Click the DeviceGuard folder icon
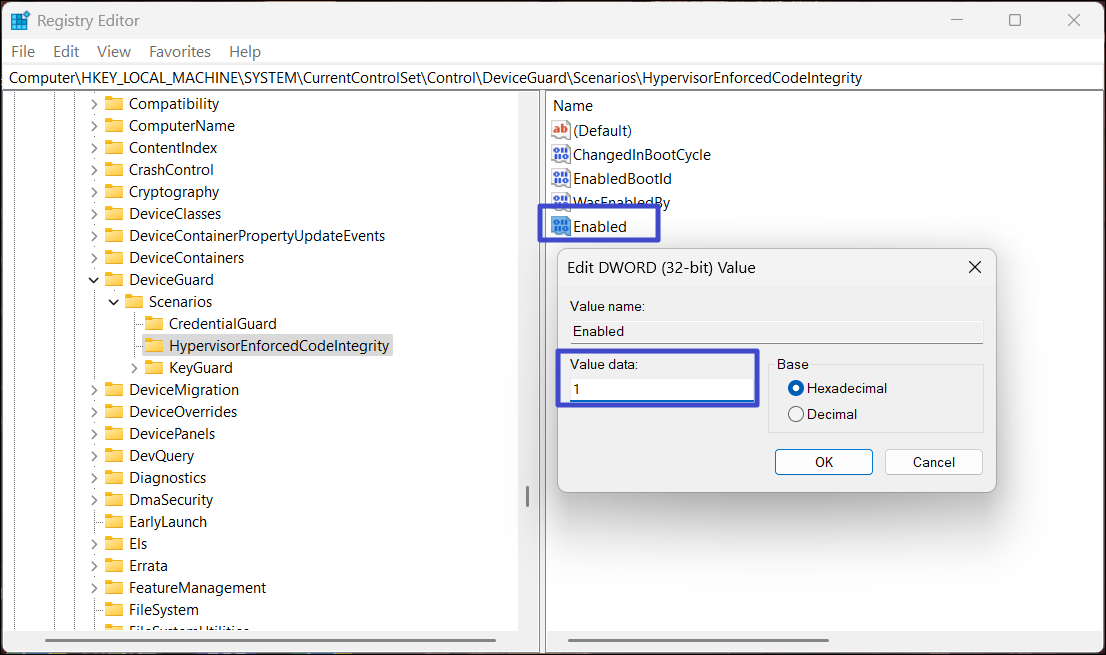This screenshot has width=1106, height=655. (114, 279)
